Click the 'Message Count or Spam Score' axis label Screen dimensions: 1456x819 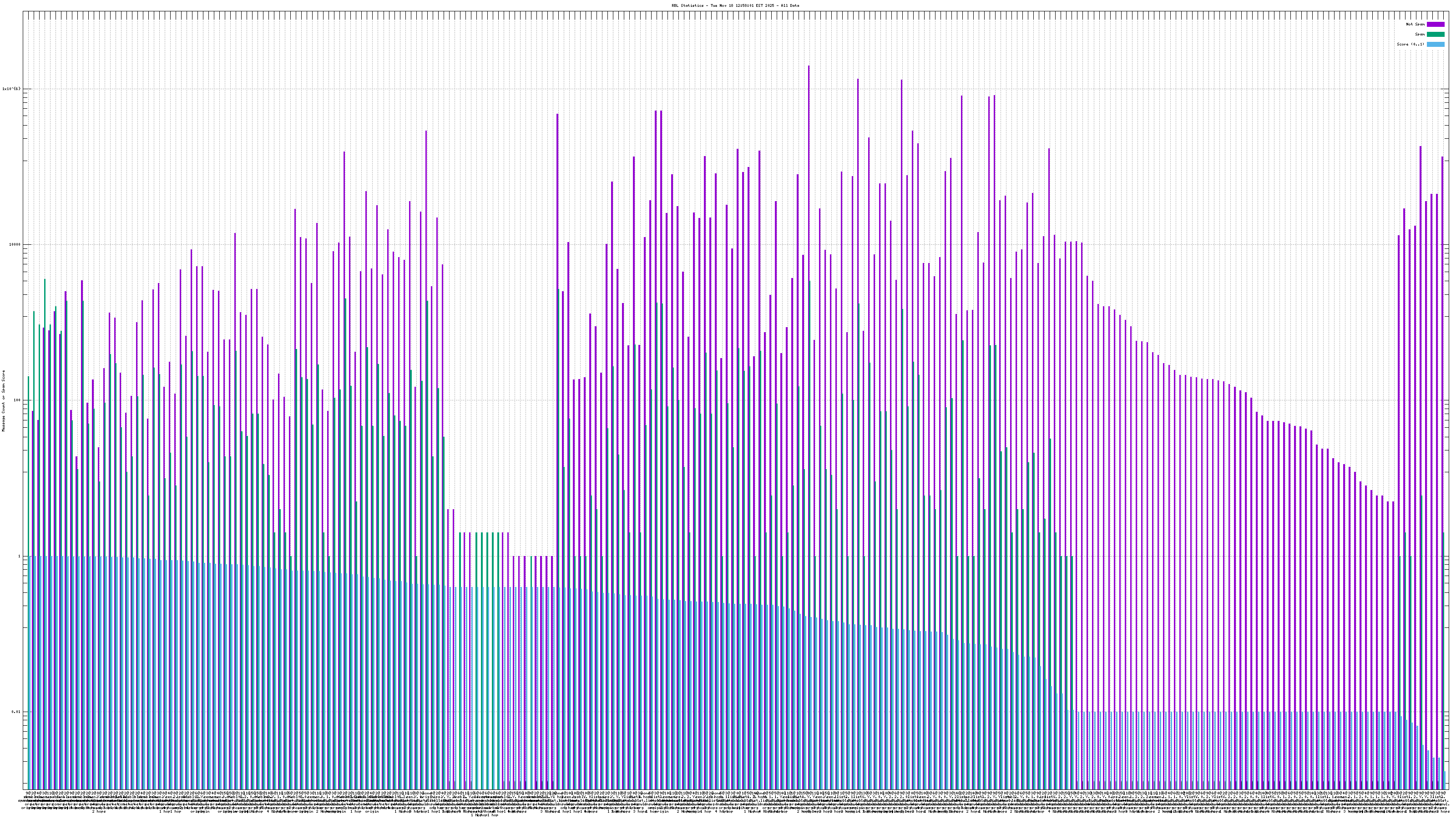[x=3, y=401]
